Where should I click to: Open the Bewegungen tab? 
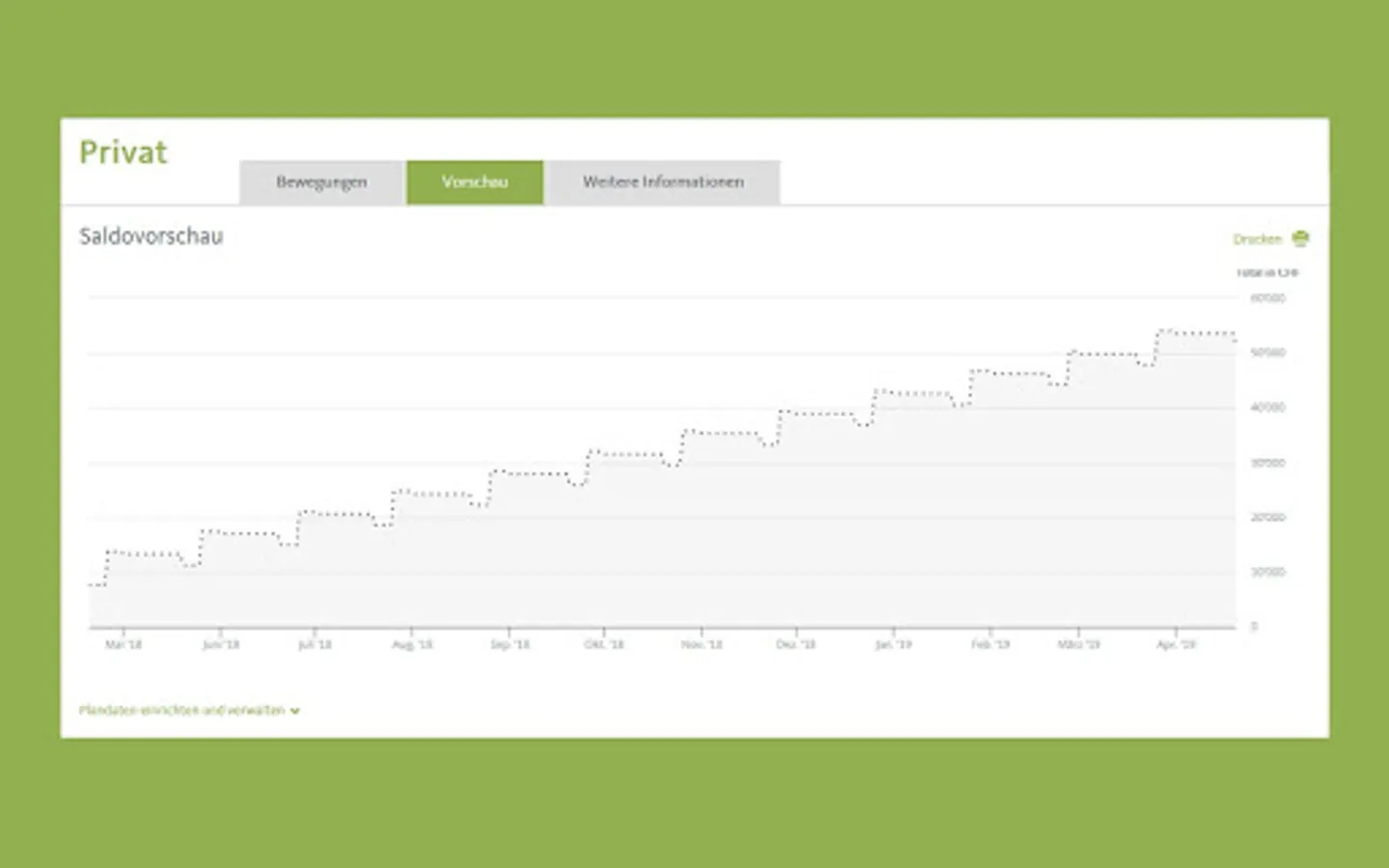(321, 182)
